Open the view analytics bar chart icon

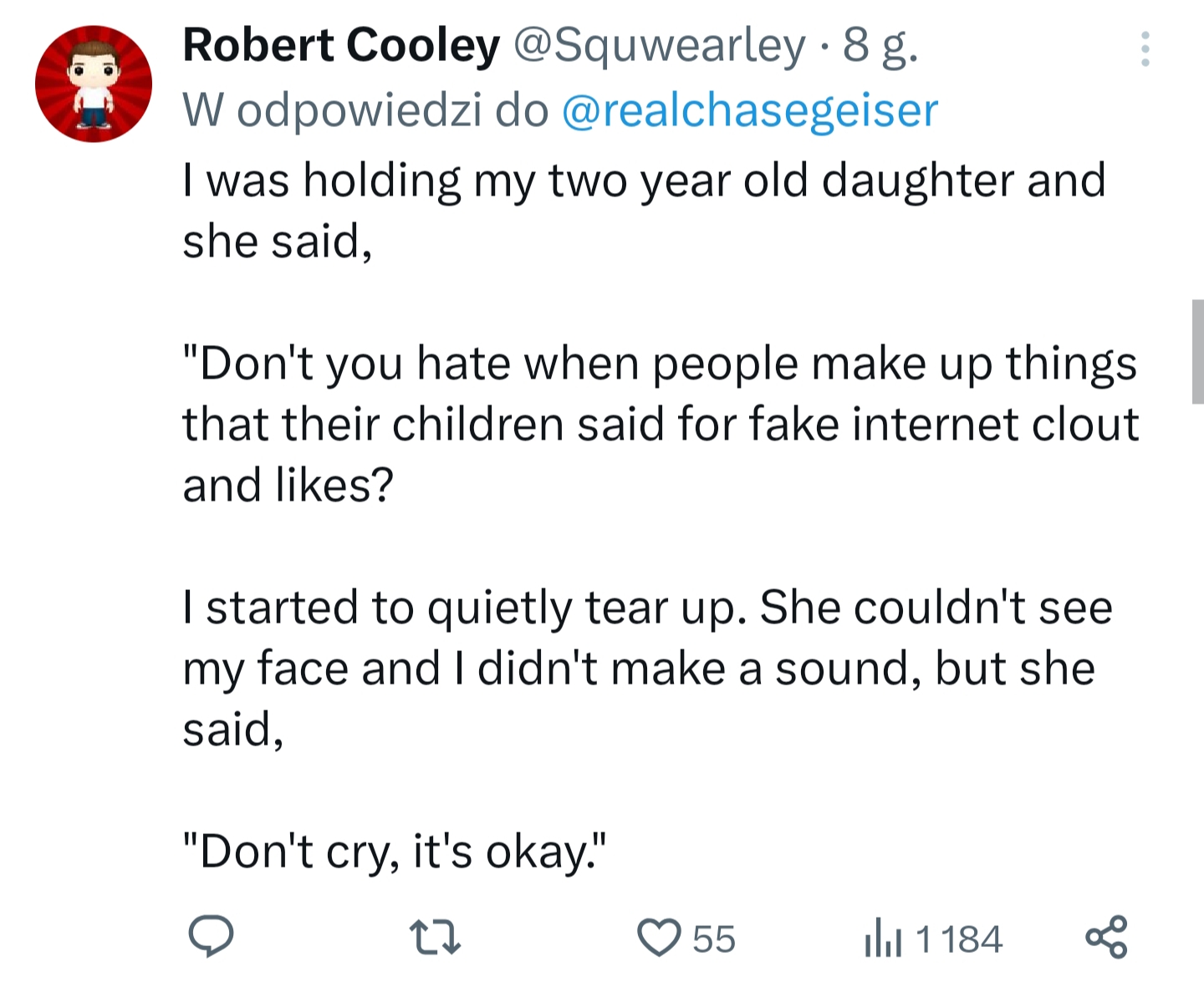(x=883, y=939)
